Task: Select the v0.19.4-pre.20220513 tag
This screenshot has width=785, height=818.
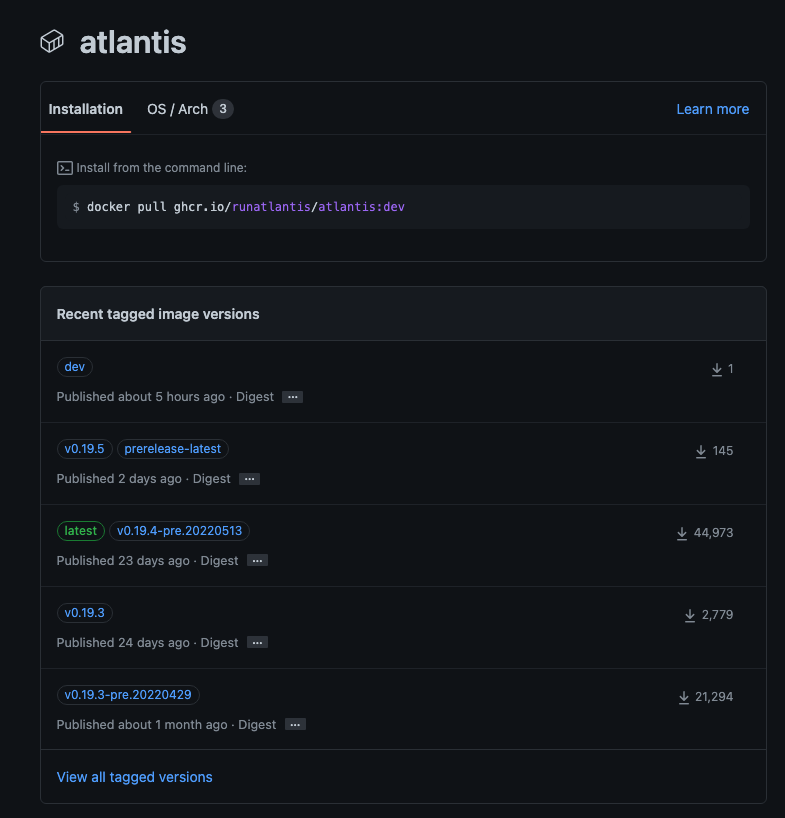Action: [x=179, y=530]
